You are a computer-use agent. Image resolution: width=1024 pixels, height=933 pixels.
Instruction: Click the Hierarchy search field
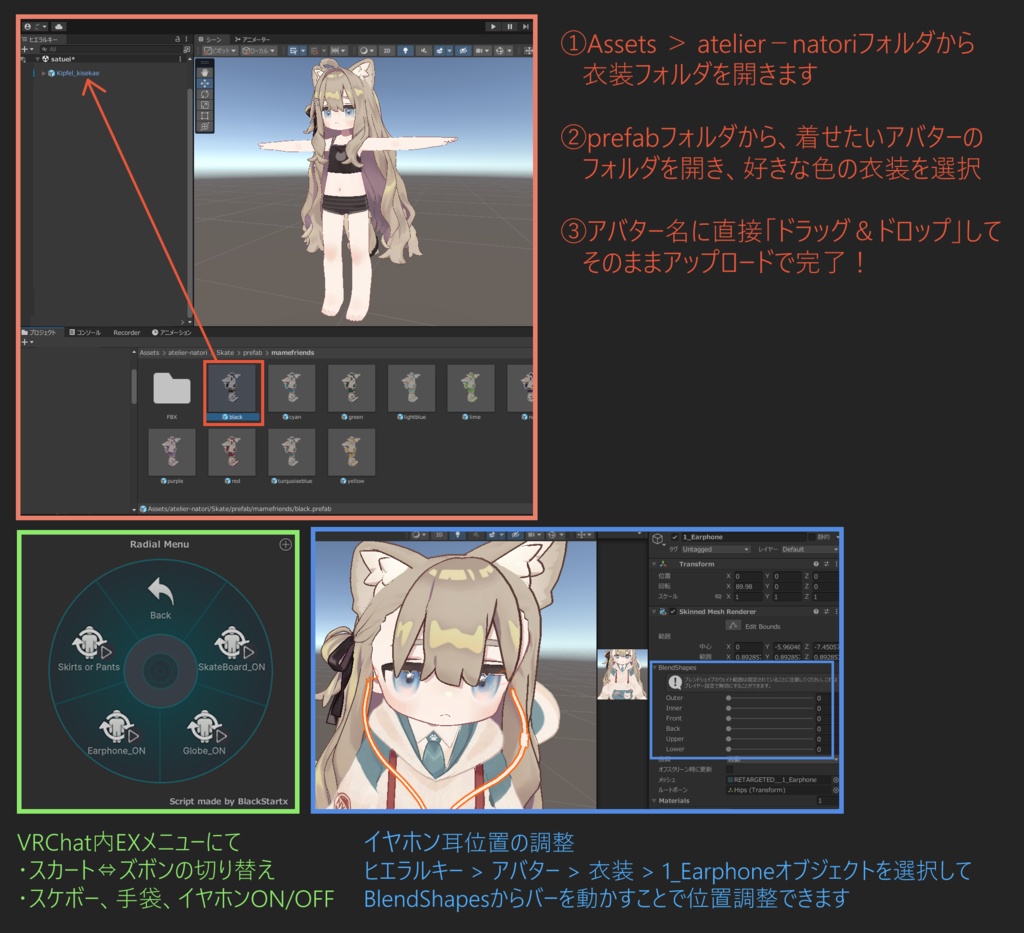[111, 49]
